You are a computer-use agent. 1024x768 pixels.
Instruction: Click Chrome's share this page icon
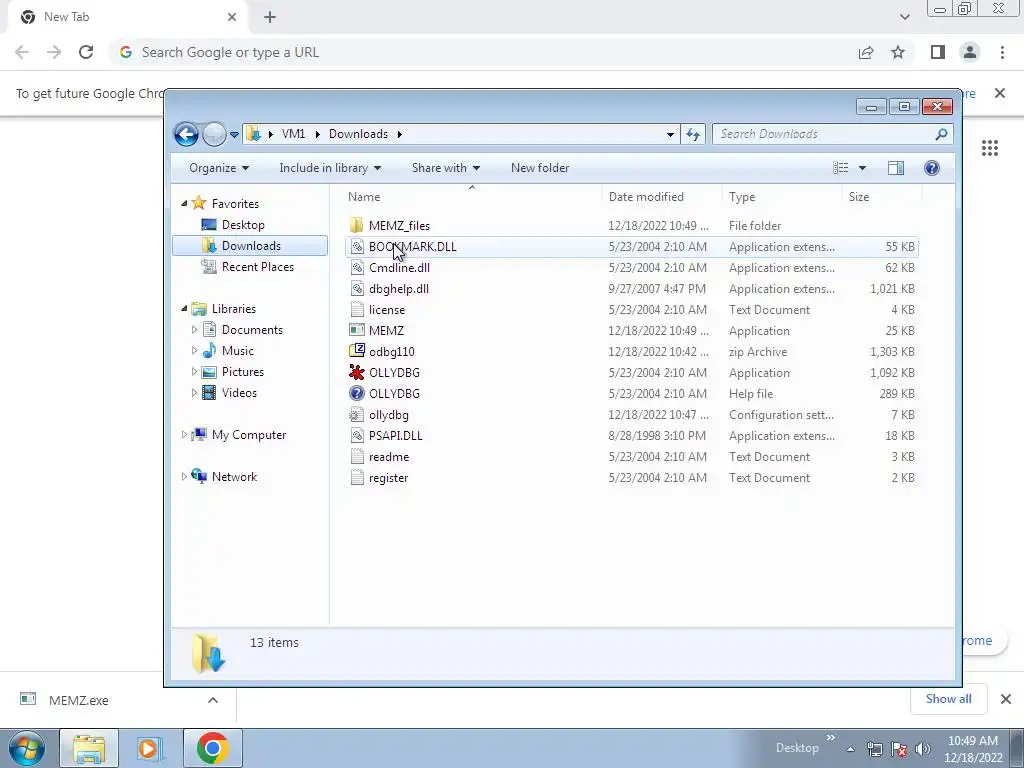point(866,52)
